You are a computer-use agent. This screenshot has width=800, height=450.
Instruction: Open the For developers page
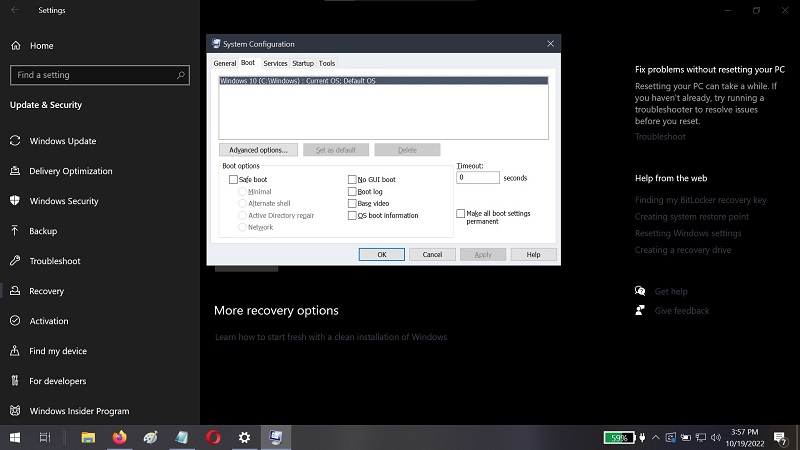(57, 381)
